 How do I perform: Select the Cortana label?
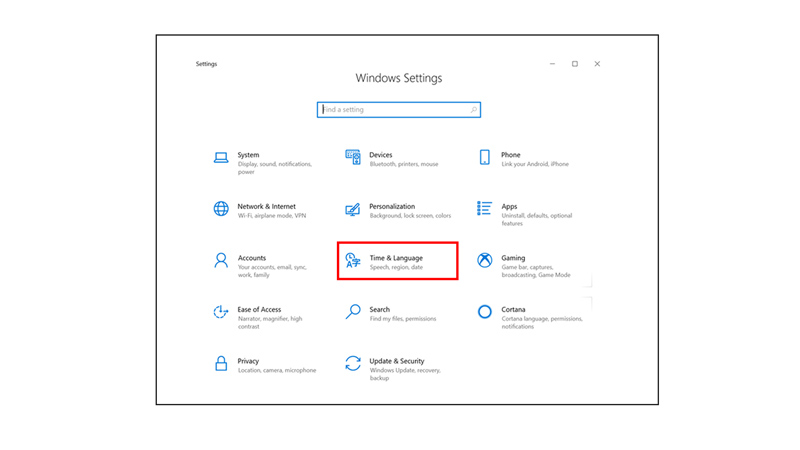point(513,310)
